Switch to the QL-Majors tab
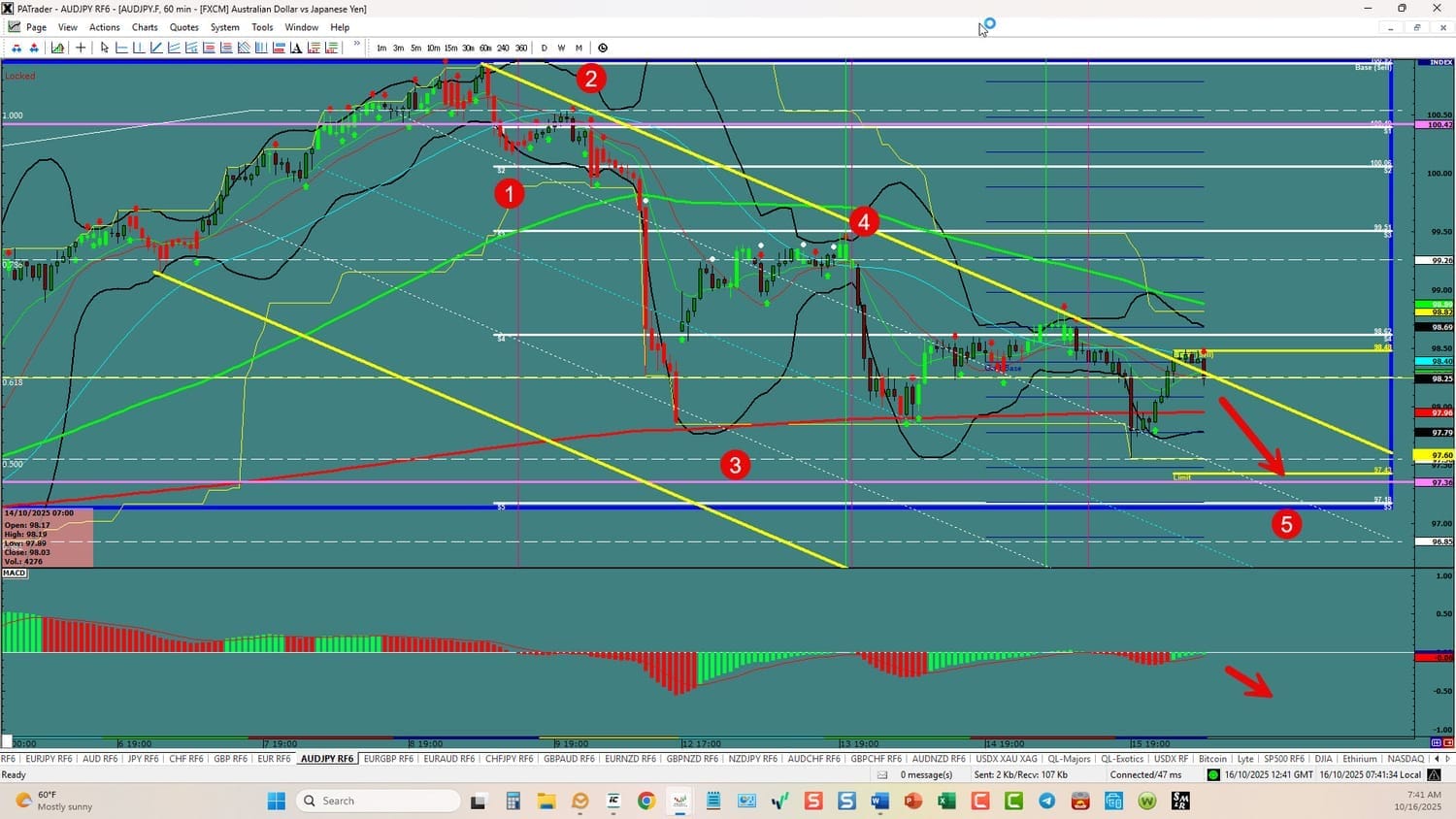Image resolution: width=1456 pixels, height=819 pixels. coord(1070,759)
